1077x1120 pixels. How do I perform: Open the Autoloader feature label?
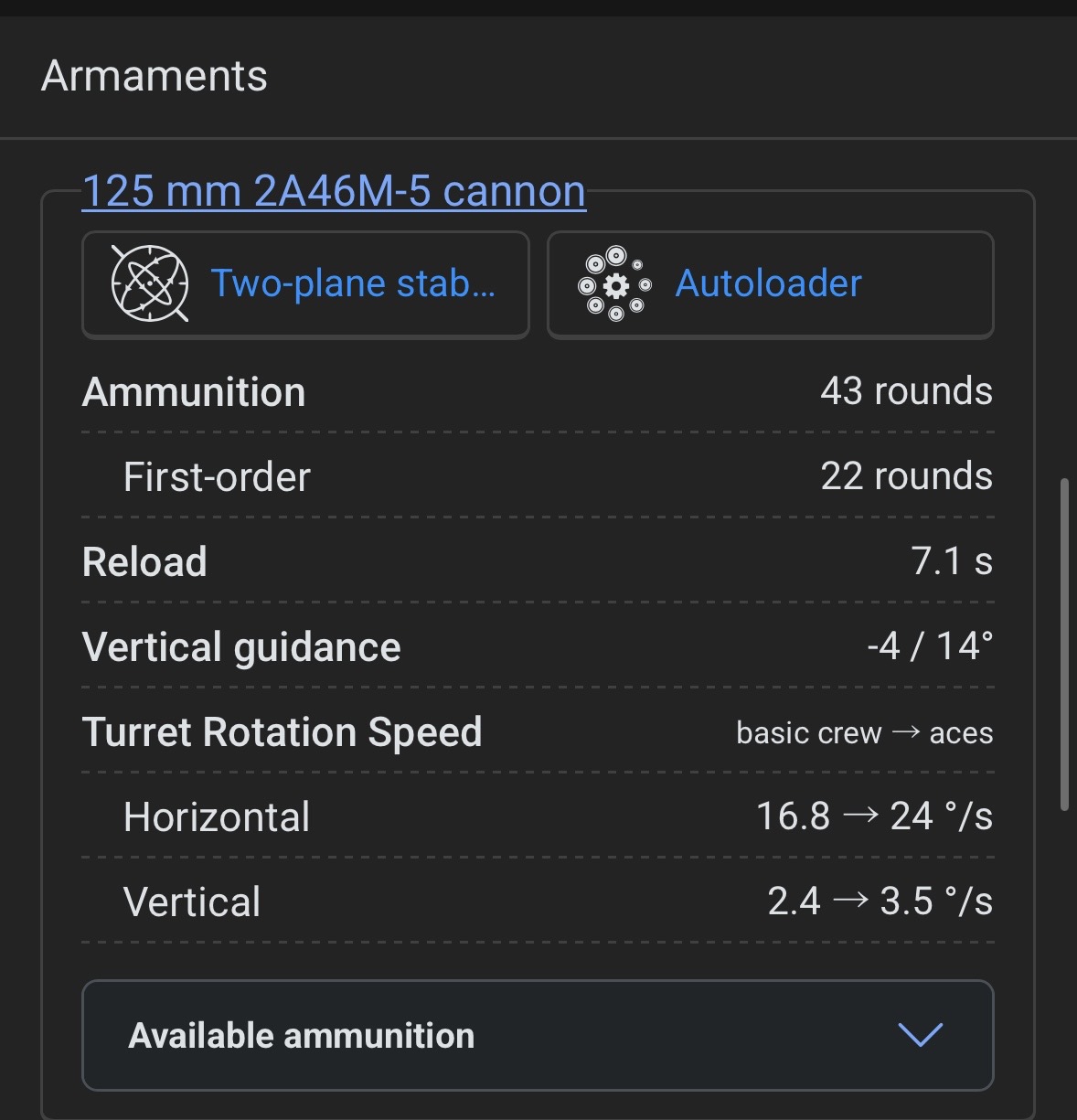pyautogui.click(x=768, y=283)
